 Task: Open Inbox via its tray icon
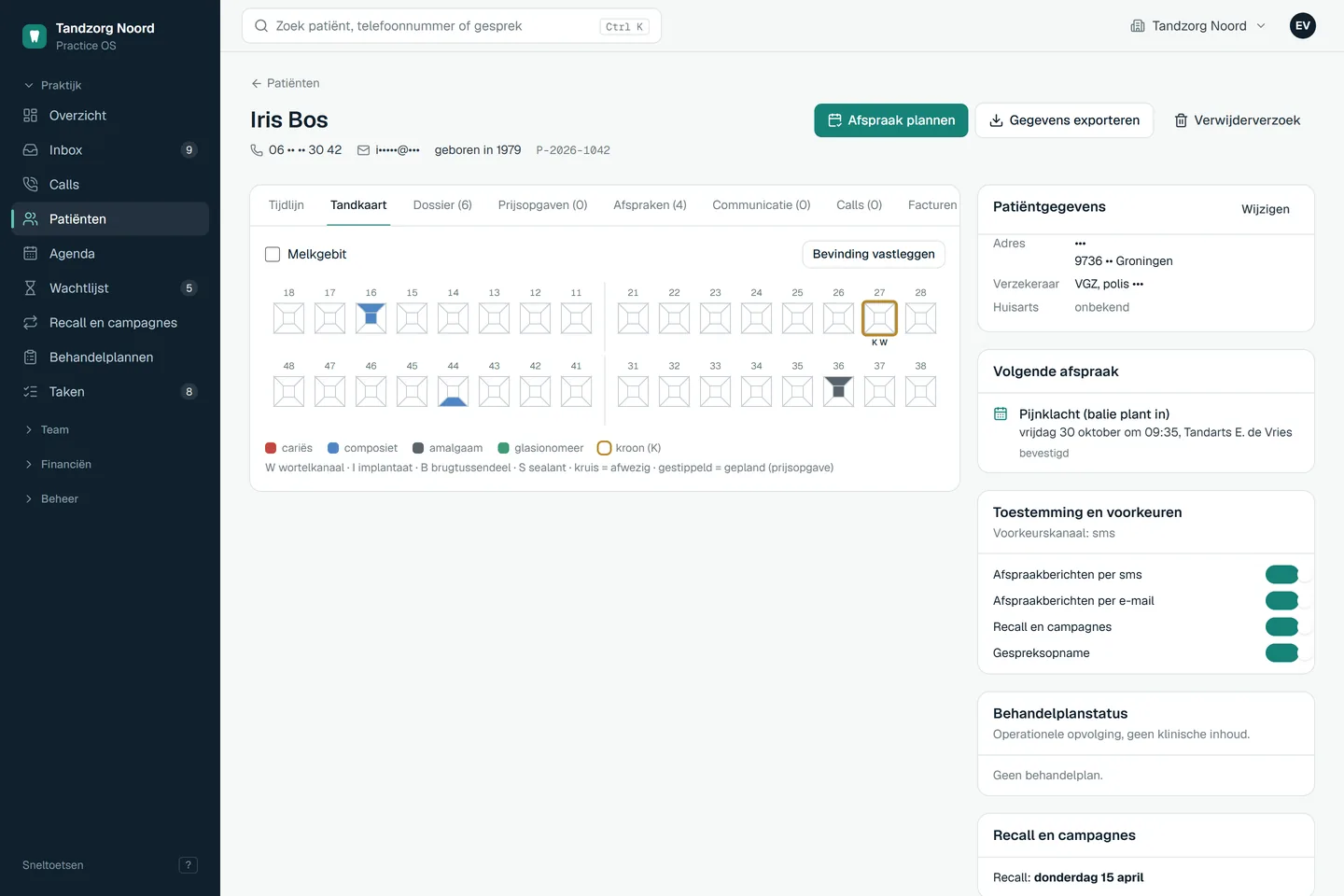(x=30, y=150)
